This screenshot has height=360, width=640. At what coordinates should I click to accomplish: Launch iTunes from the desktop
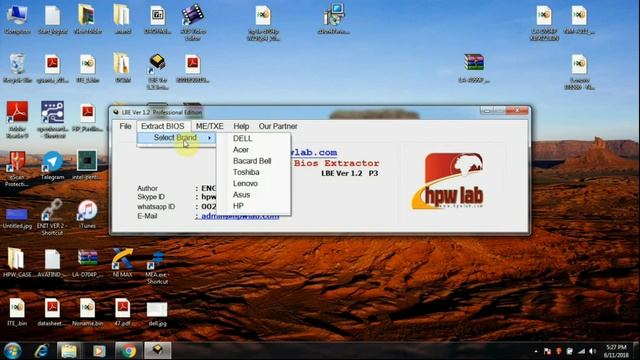(87, 214)
